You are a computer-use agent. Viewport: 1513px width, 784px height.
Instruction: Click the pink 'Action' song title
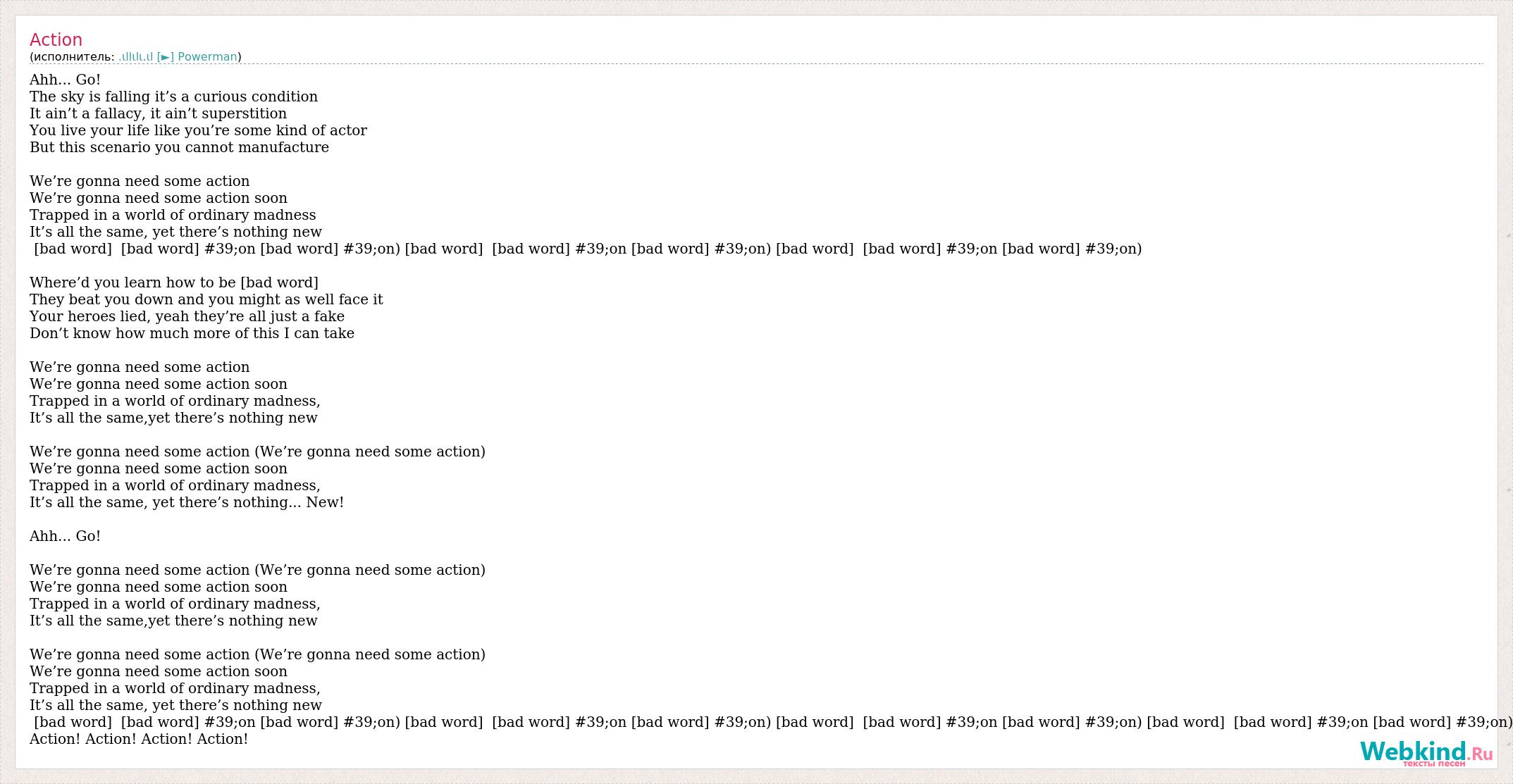click(56, 40)
